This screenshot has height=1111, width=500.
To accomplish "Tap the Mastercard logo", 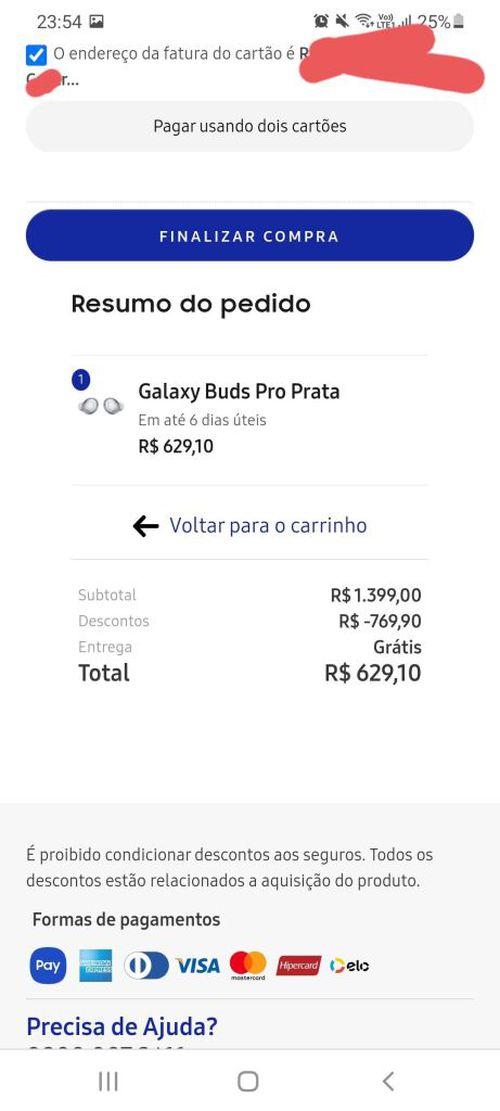I will (x=248, y=965).
